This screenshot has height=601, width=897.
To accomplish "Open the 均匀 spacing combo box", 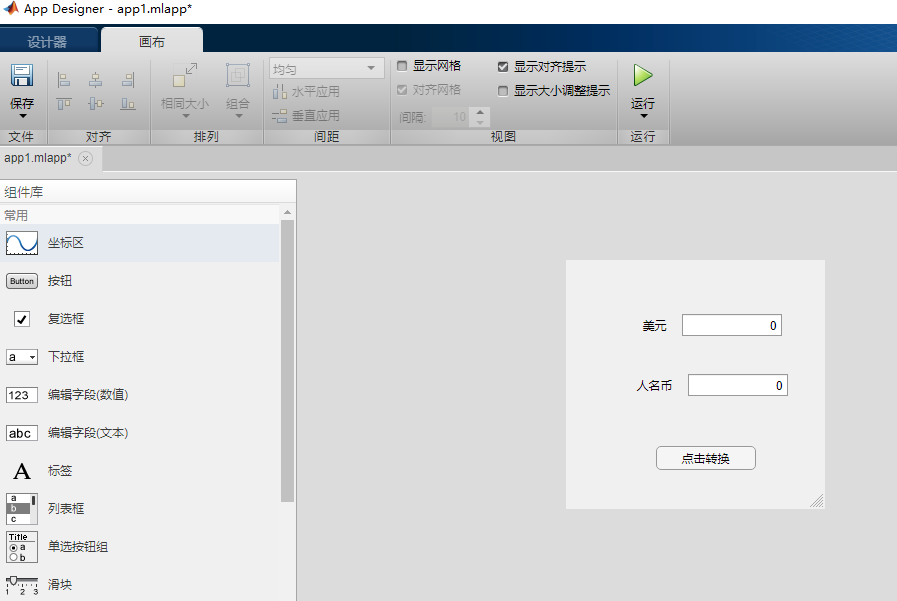I will tap(326, 69).
